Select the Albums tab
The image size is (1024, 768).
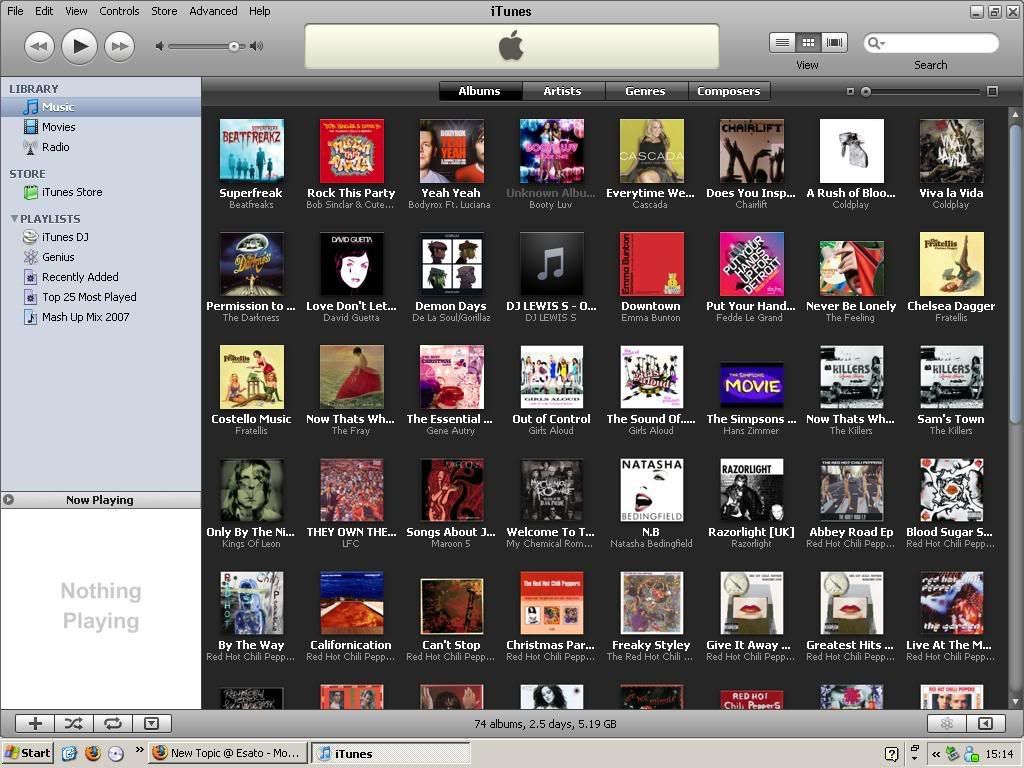(x=480, y=91)
